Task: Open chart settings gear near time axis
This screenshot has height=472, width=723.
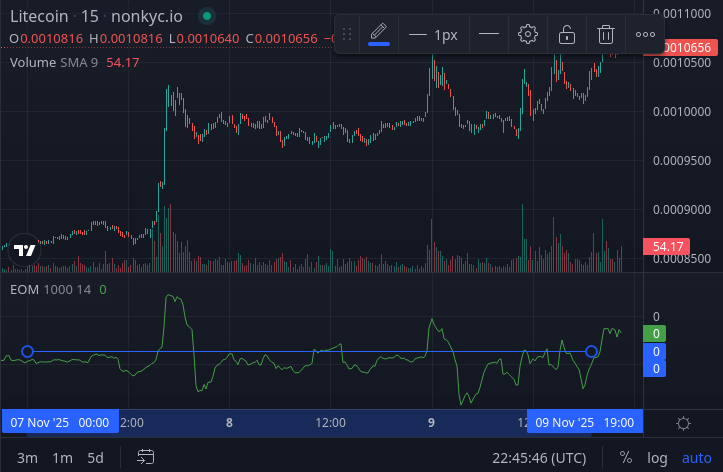Action: [683, 423]
